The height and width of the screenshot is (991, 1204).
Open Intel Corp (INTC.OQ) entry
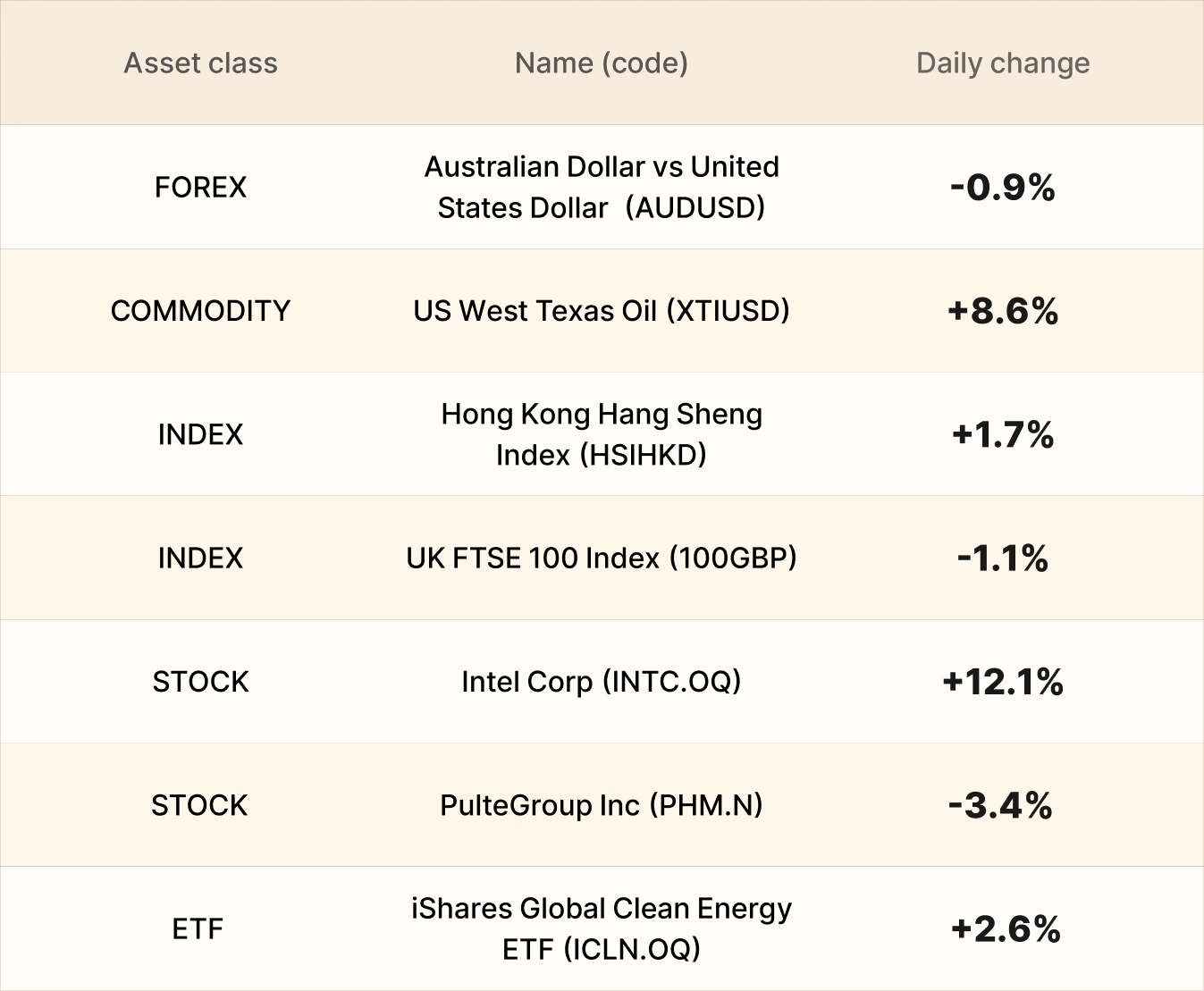602,682
